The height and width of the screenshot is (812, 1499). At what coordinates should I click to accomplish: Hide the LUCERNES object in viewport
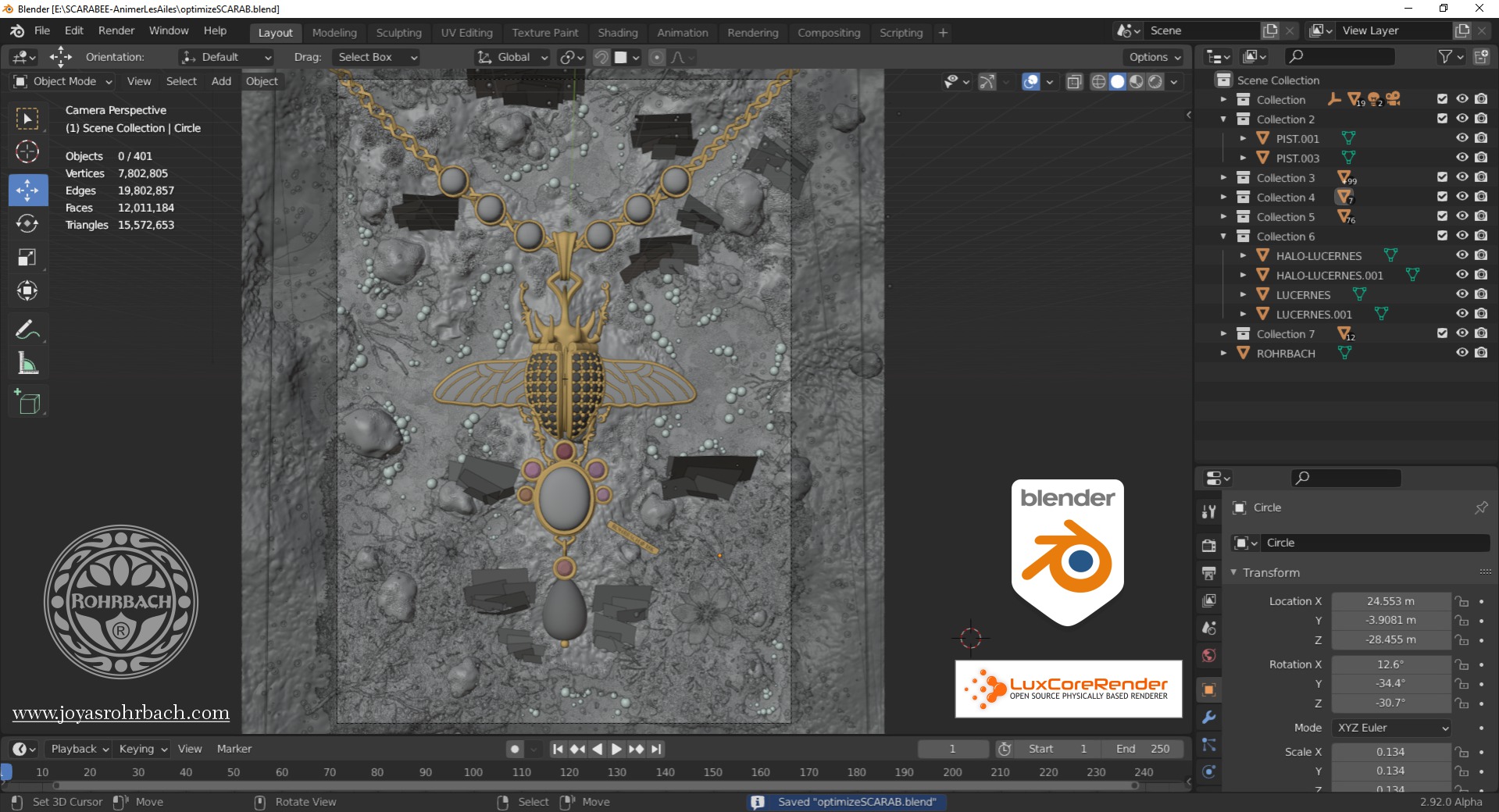[1462, 294]
